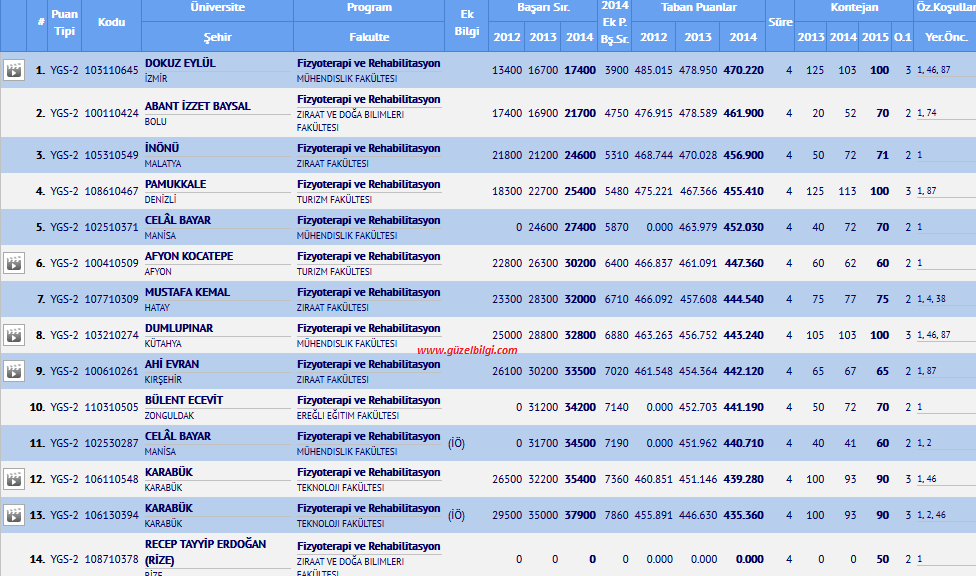The image size is (976, 576).
Task: Click the video icon on Karabük row 13
Action: coord(14,516)
